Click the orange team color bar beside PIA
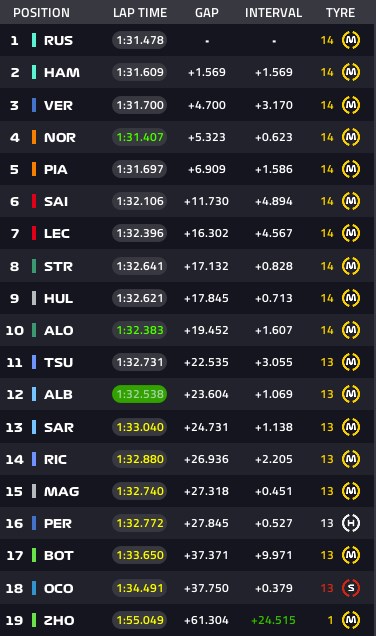 pos(34,169)
